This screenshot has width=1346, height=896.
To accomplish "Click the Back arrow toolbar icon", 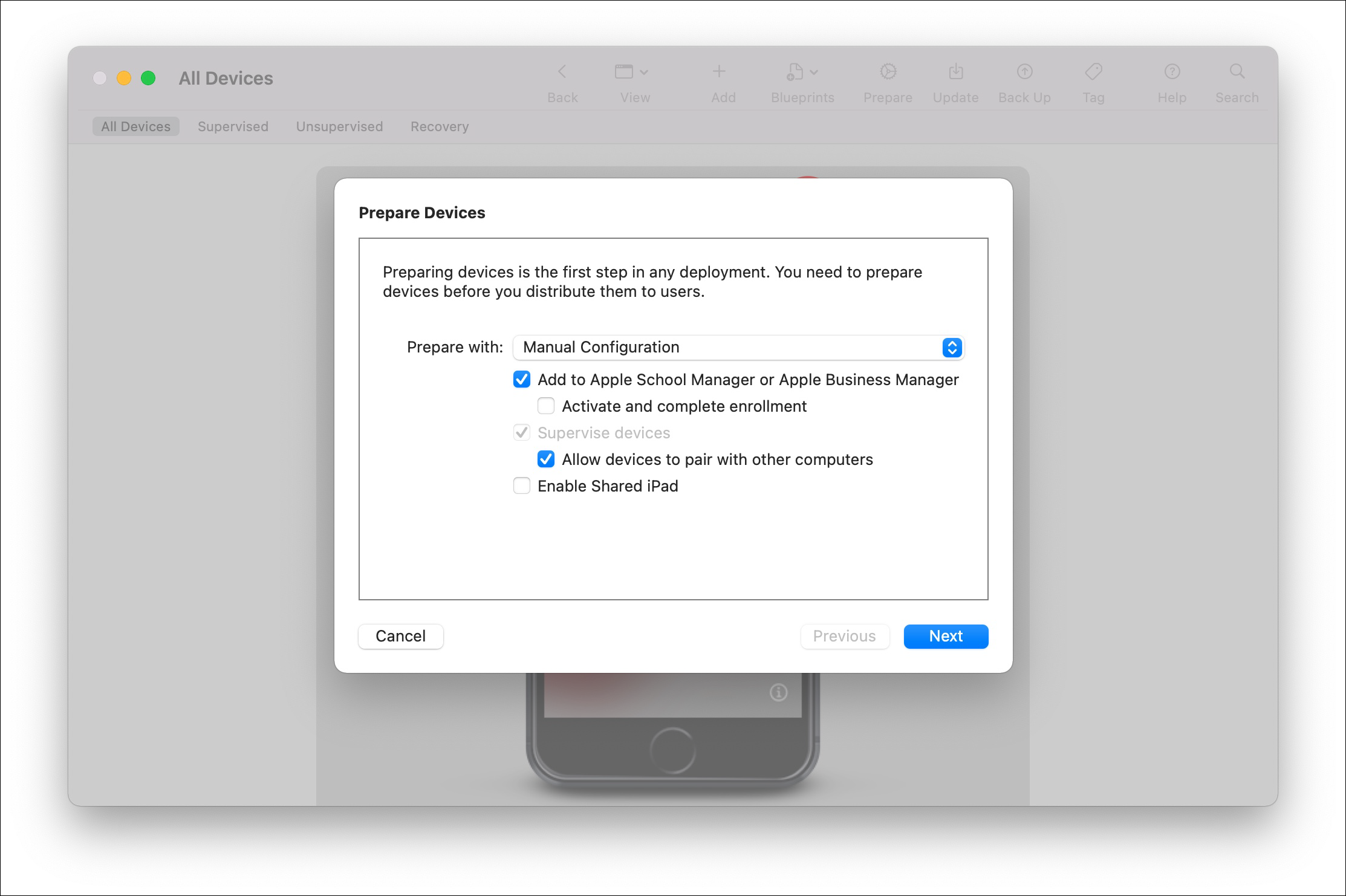I will tap(562, 73).
